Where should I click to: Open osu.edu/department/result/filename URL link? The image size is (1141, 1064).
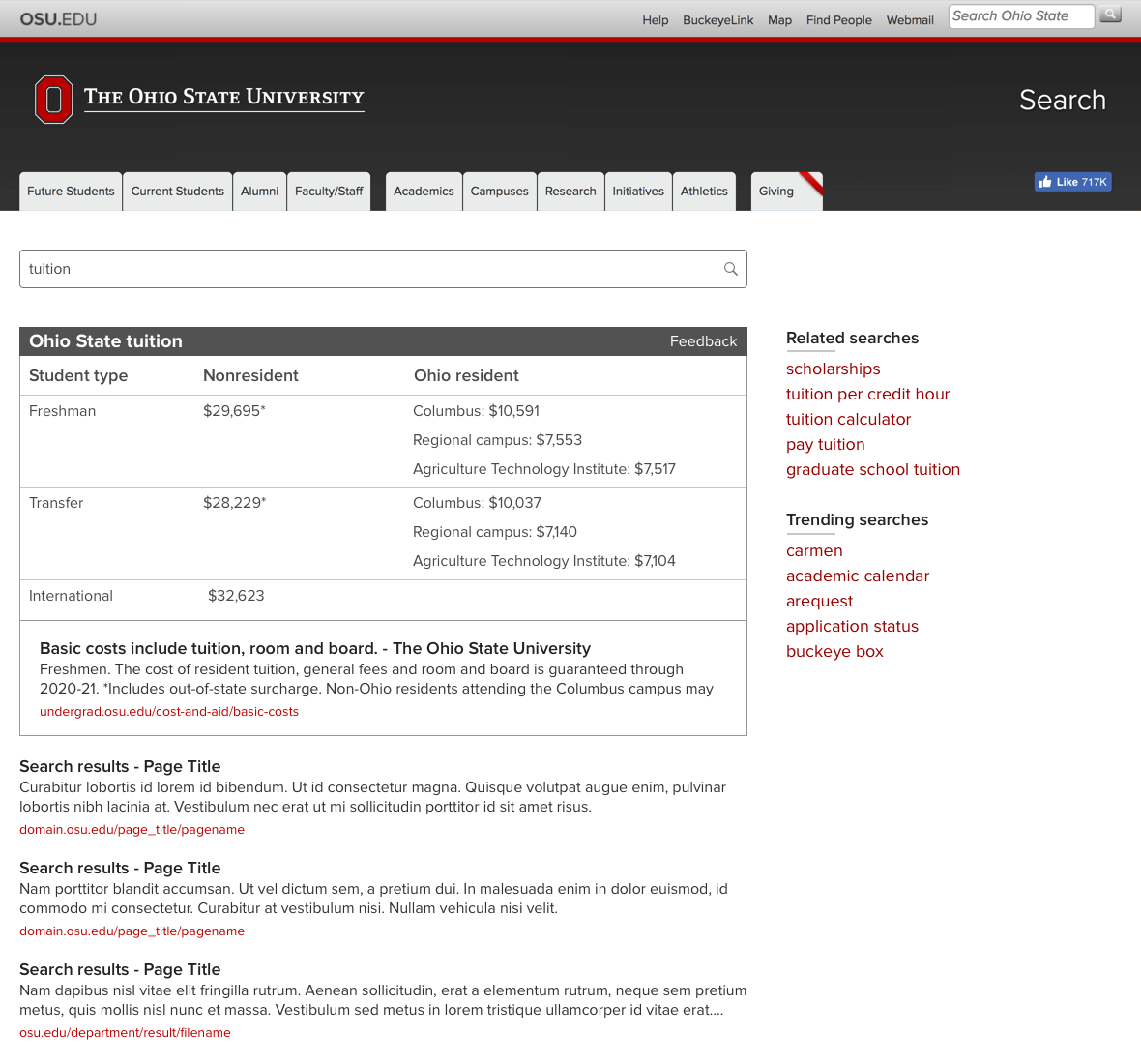tap(125, 1033)
